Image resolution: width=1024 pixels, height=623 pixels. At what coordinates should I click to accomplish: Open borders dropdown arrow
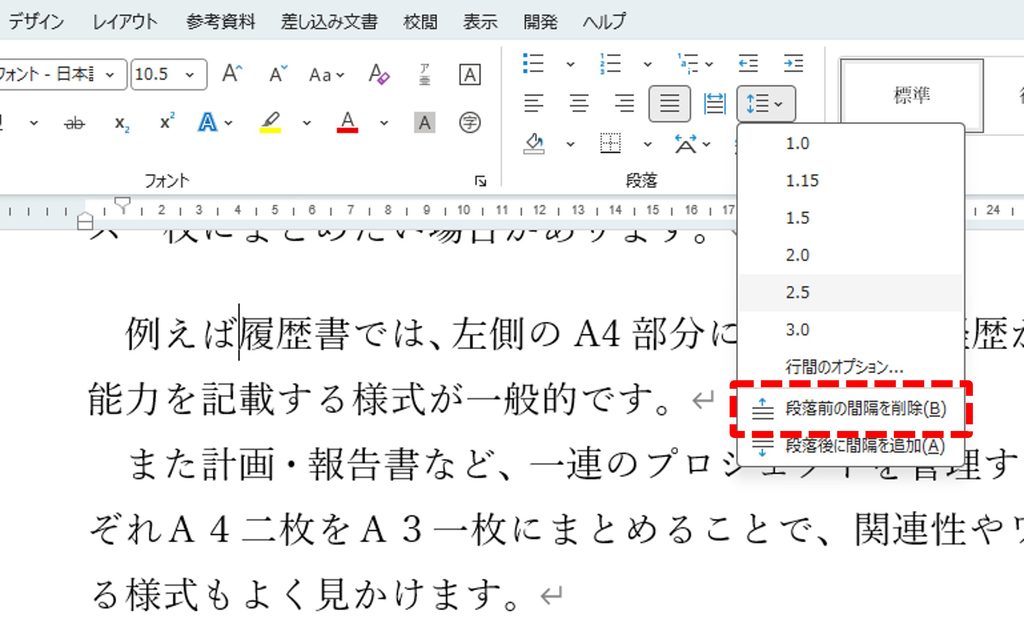647,144
